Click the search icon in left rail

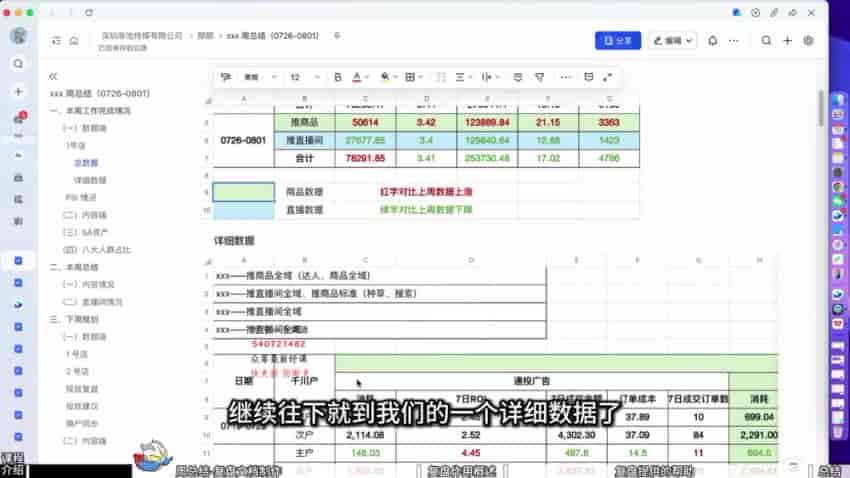click(x=18, y=63)
